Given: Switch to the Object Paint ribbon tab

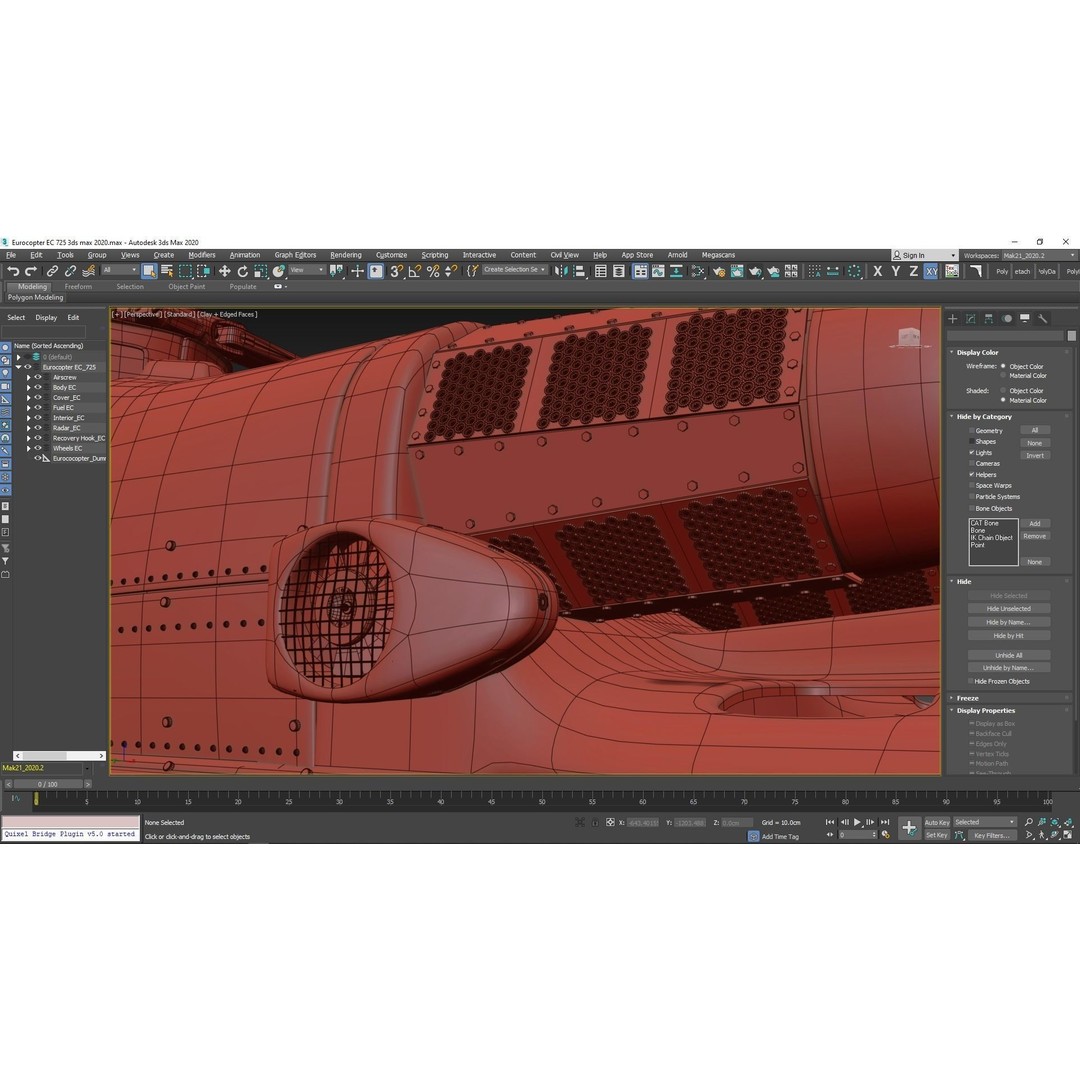Looking at the screenshot, I should 187,287.
